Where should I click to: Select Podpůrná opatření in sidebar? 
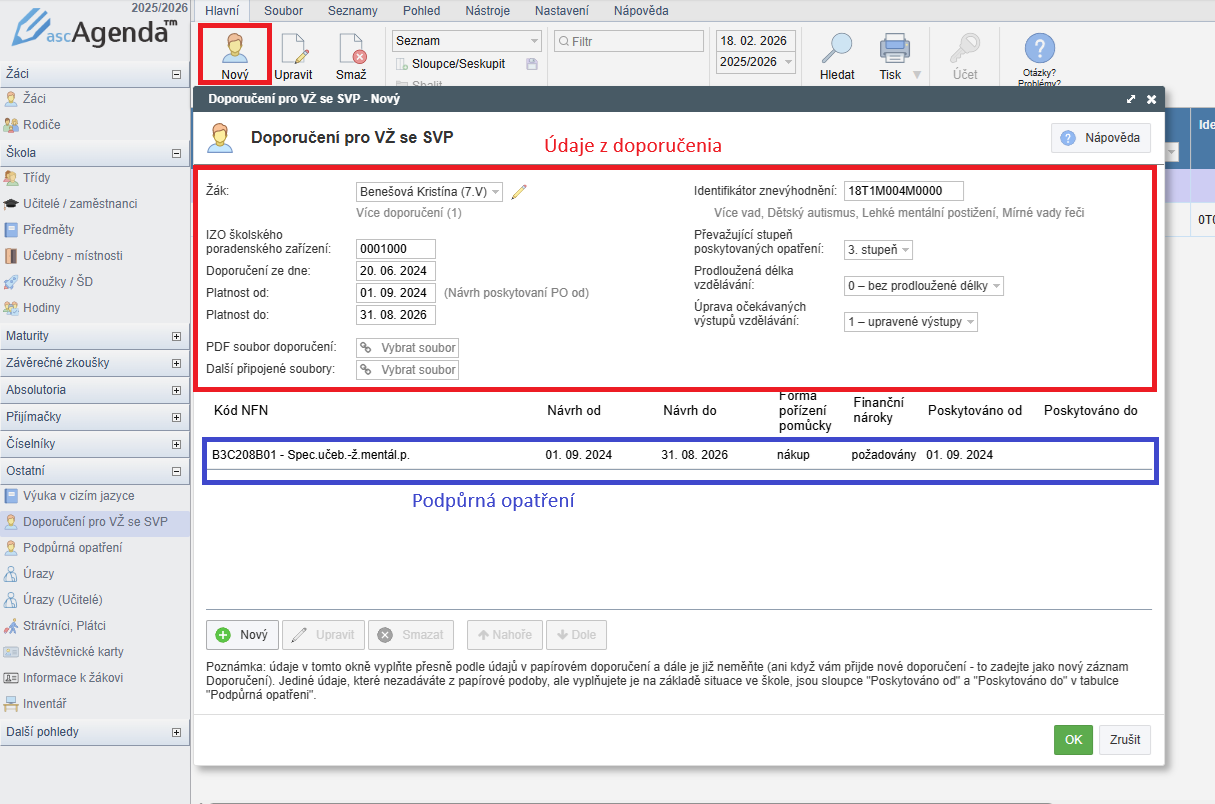[x=73, y=548]
